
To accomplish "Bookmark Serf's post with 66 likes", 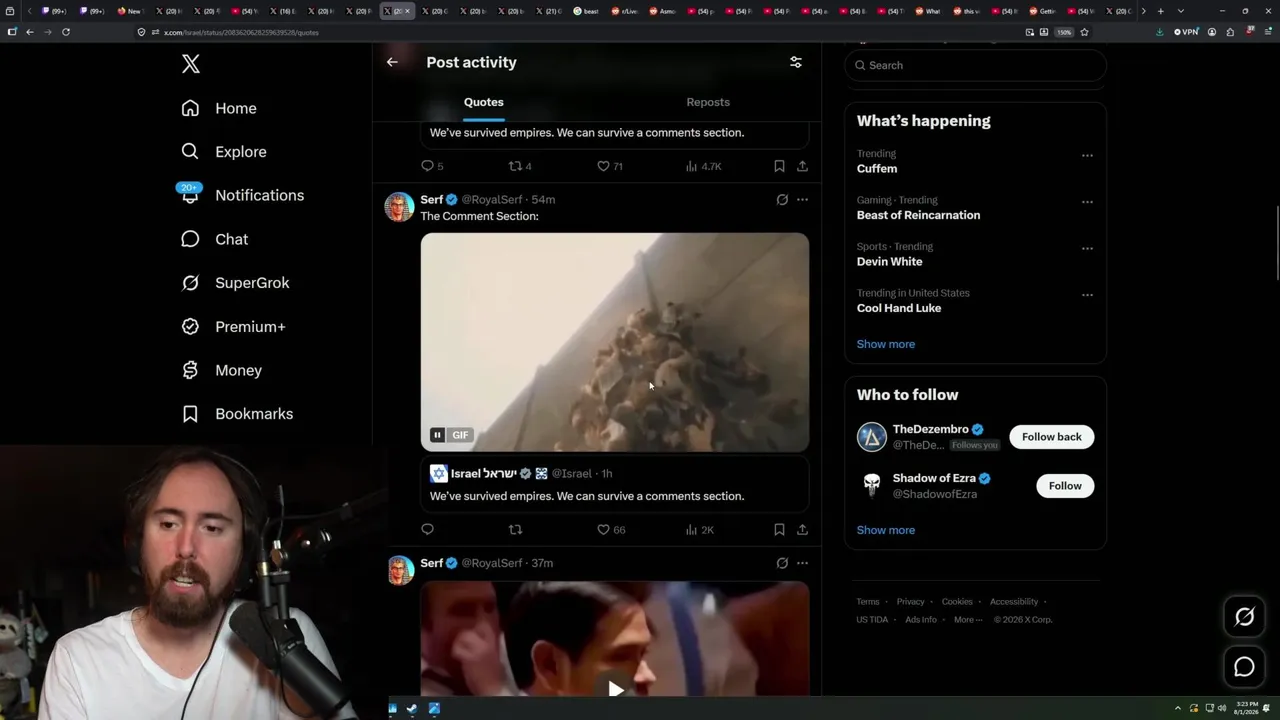I will point(779,530).
